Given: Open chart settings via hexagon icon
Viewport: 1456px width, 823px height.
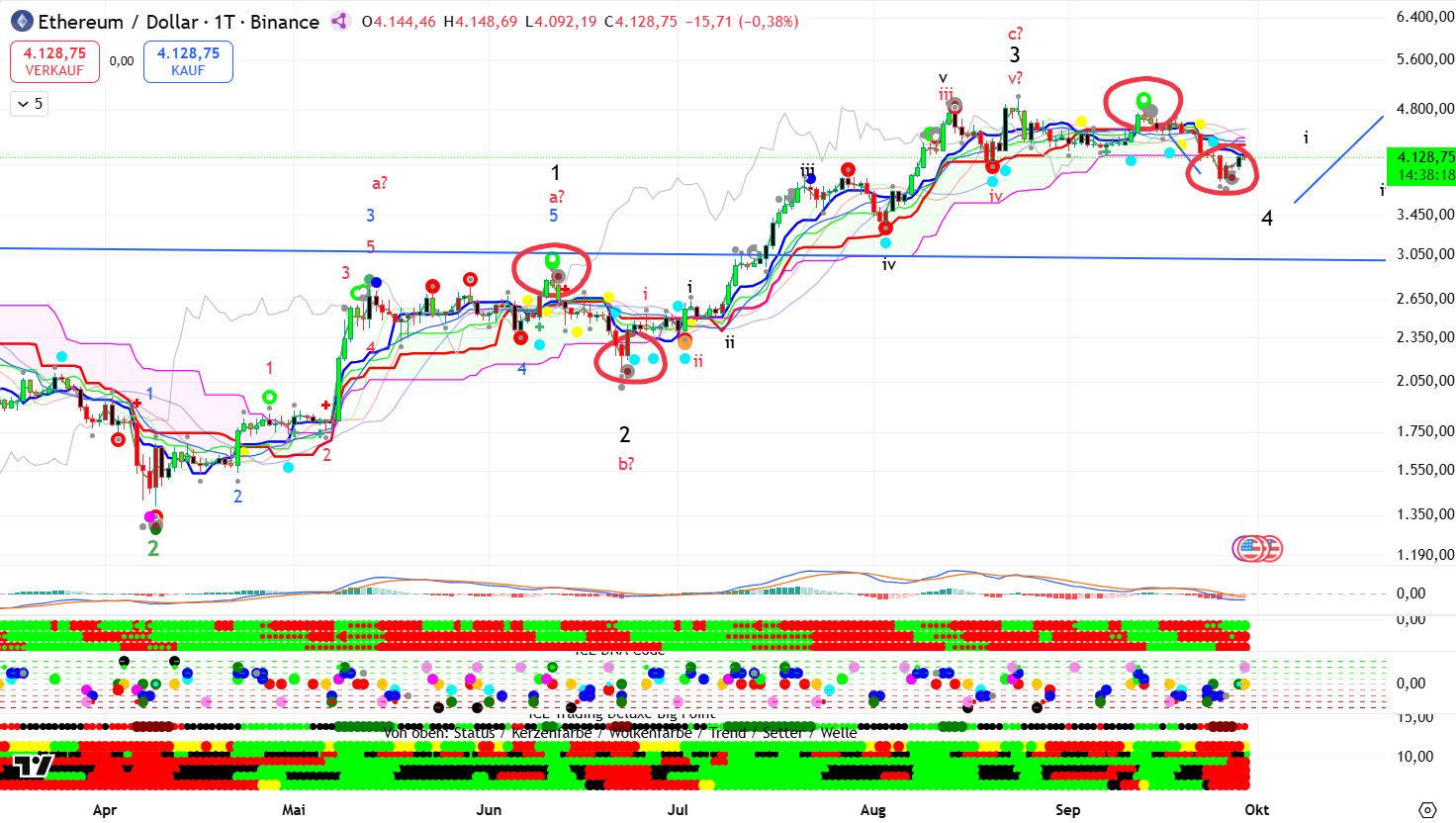Looking at the screenshot, I should coord(1426,809).
